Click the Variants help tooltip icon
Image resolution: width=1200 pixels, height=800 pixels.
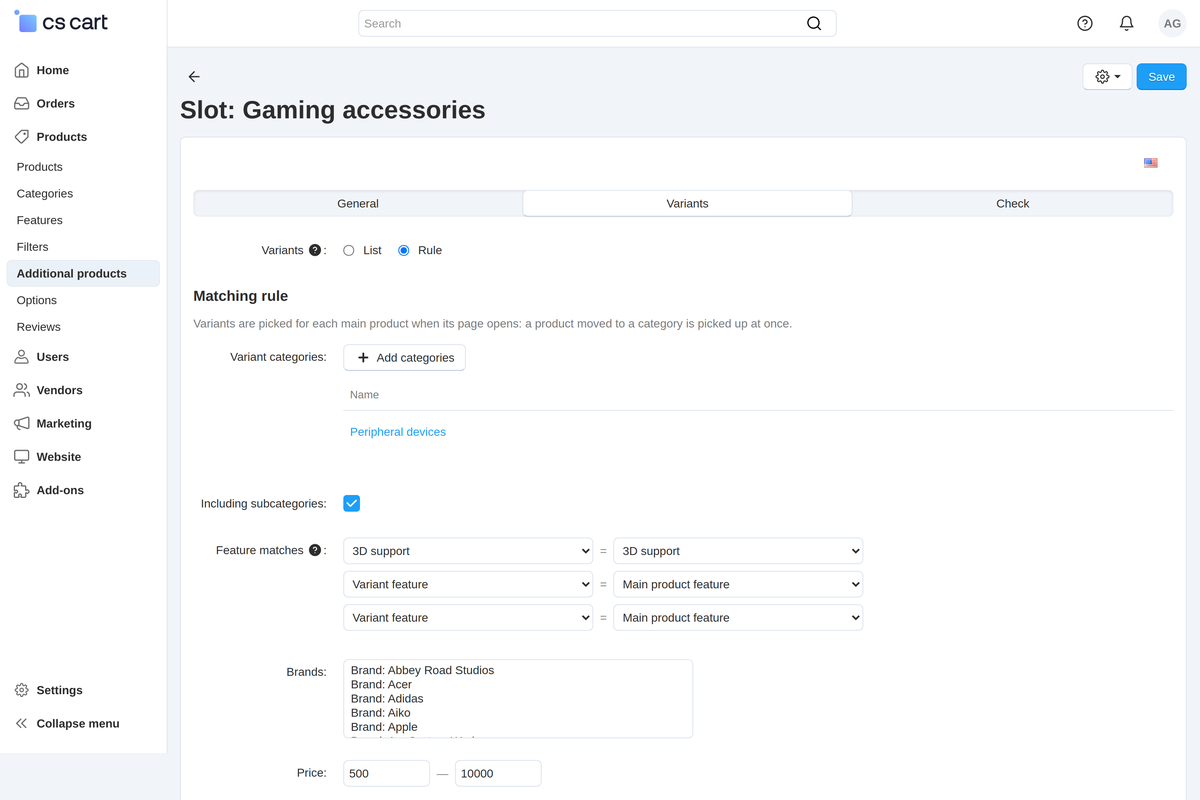point(315,250)
